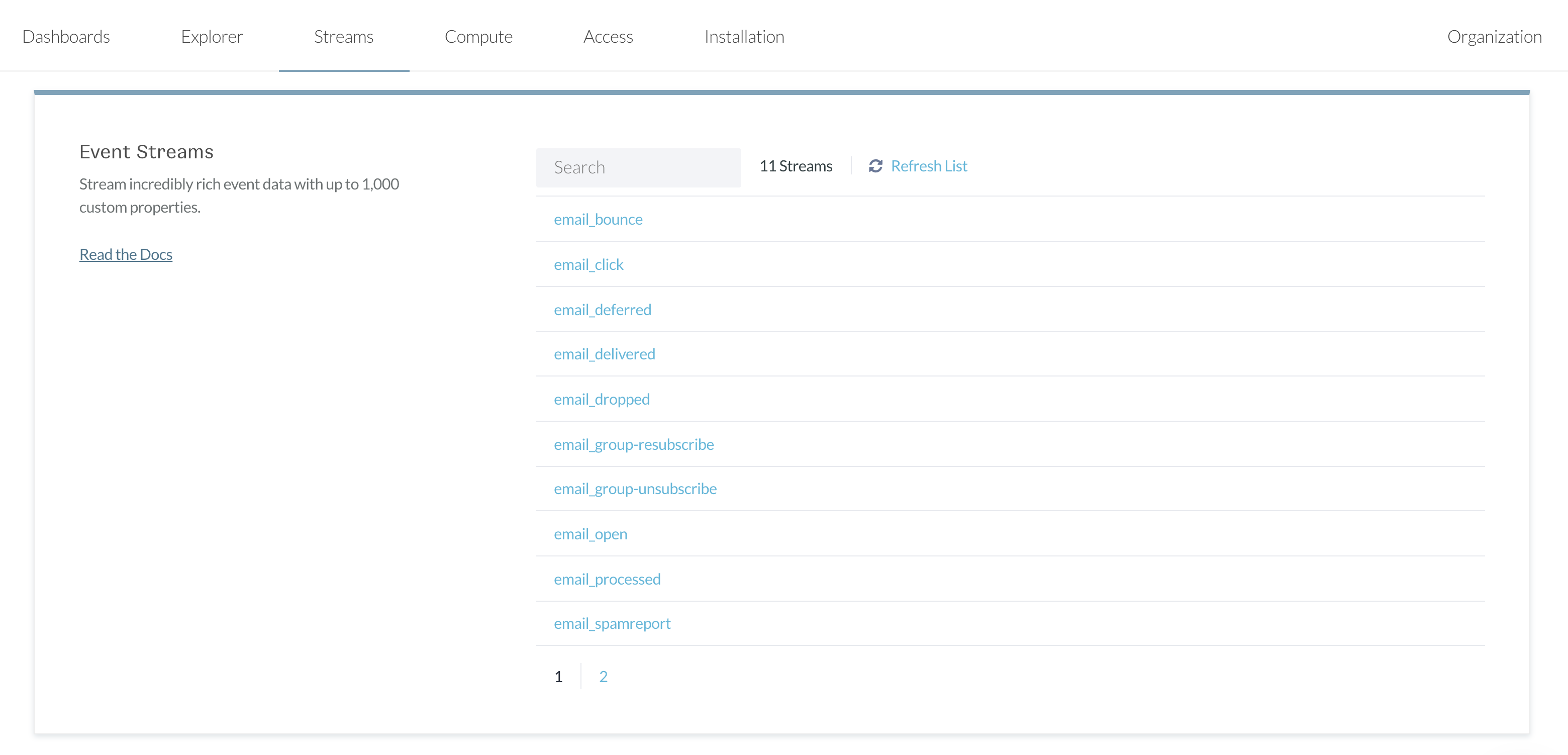1568x755 pixels.
Task: Click the Read the Docs link
Action: tap(126, 254)
